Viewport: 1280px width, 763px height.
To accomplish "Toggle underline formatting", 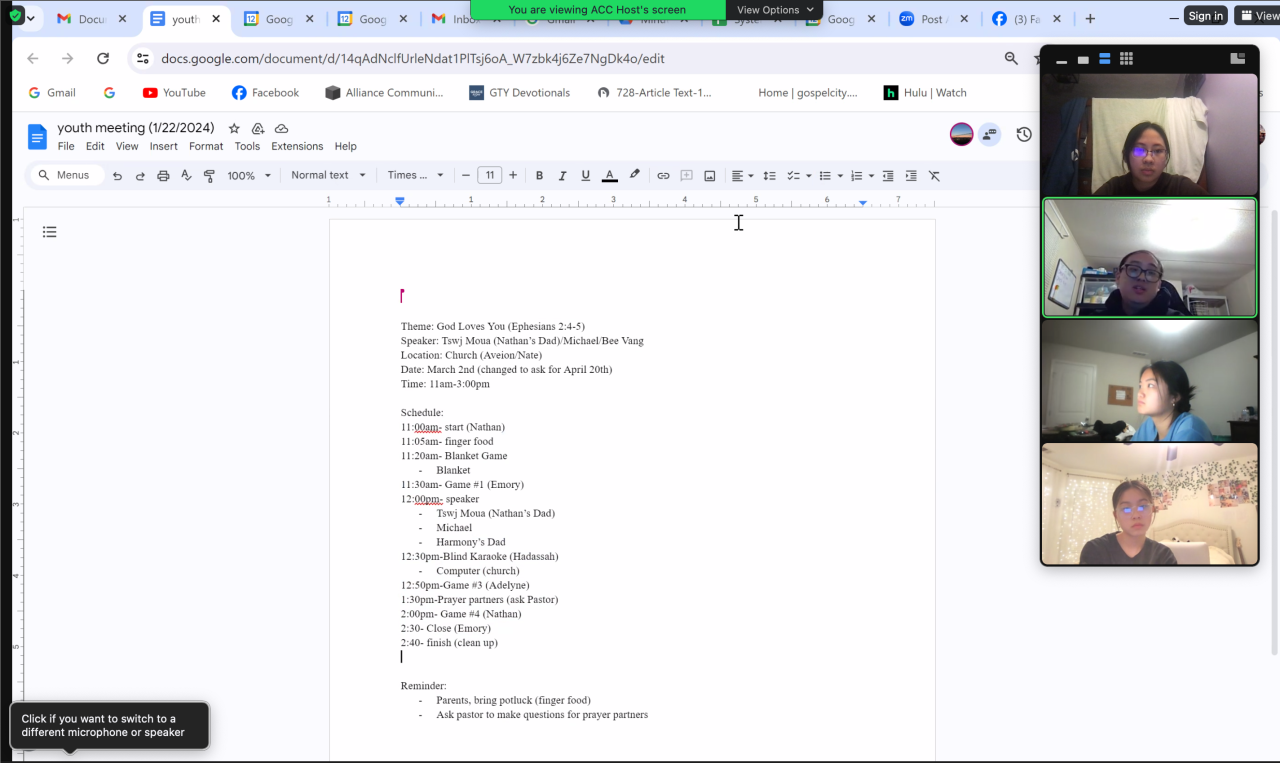I will click(586, 175).
